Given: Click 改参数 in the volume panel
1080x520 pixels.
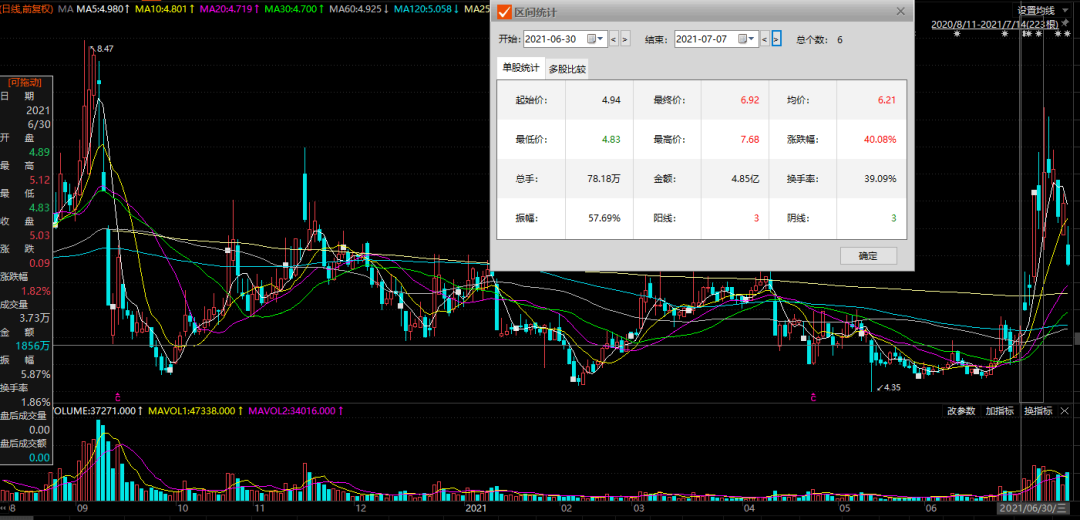Looking at the screenshot, I should [962, 411].
